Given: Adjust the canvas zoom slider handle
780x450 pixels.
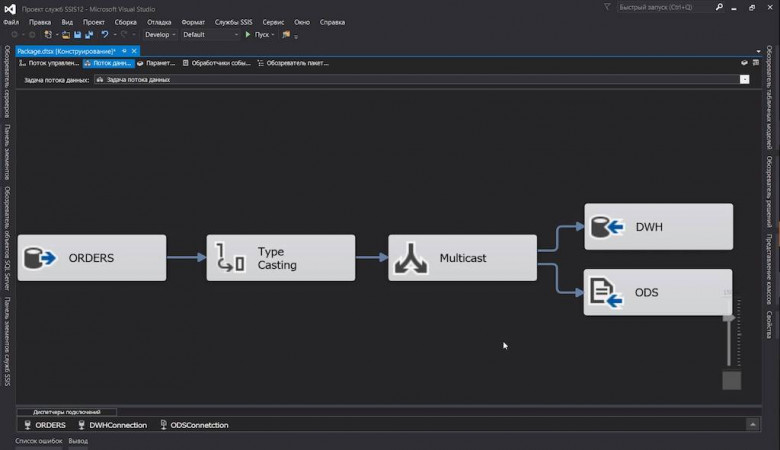Looking at the screenshot, I should [729, 318].
